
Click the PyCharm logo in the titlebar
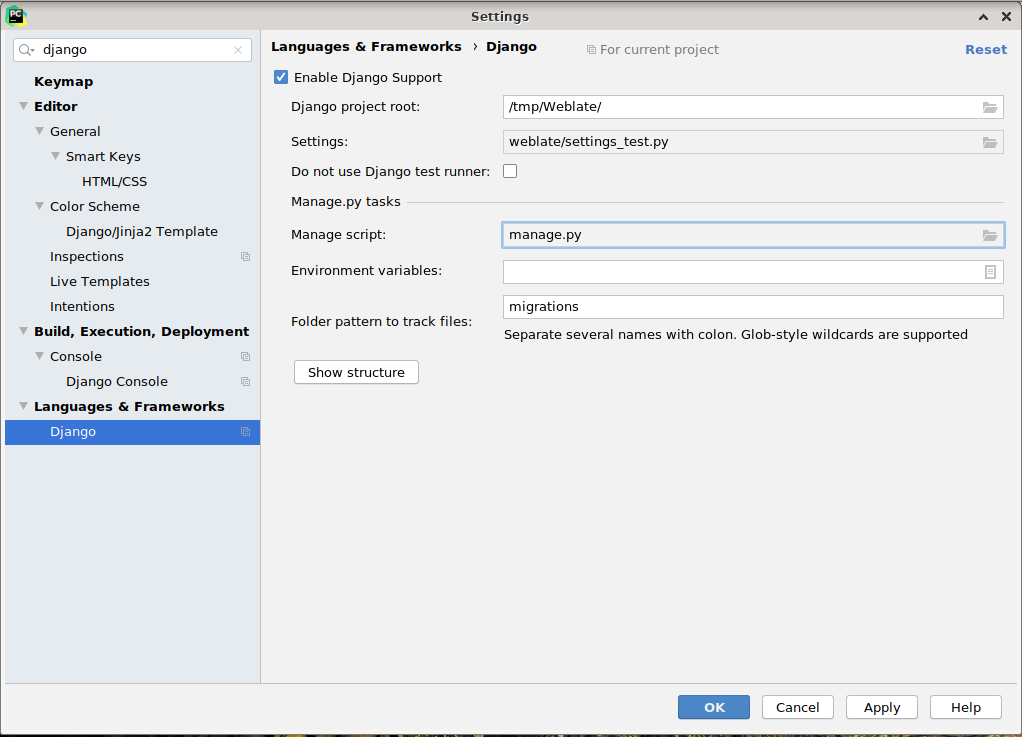(16, 16)
